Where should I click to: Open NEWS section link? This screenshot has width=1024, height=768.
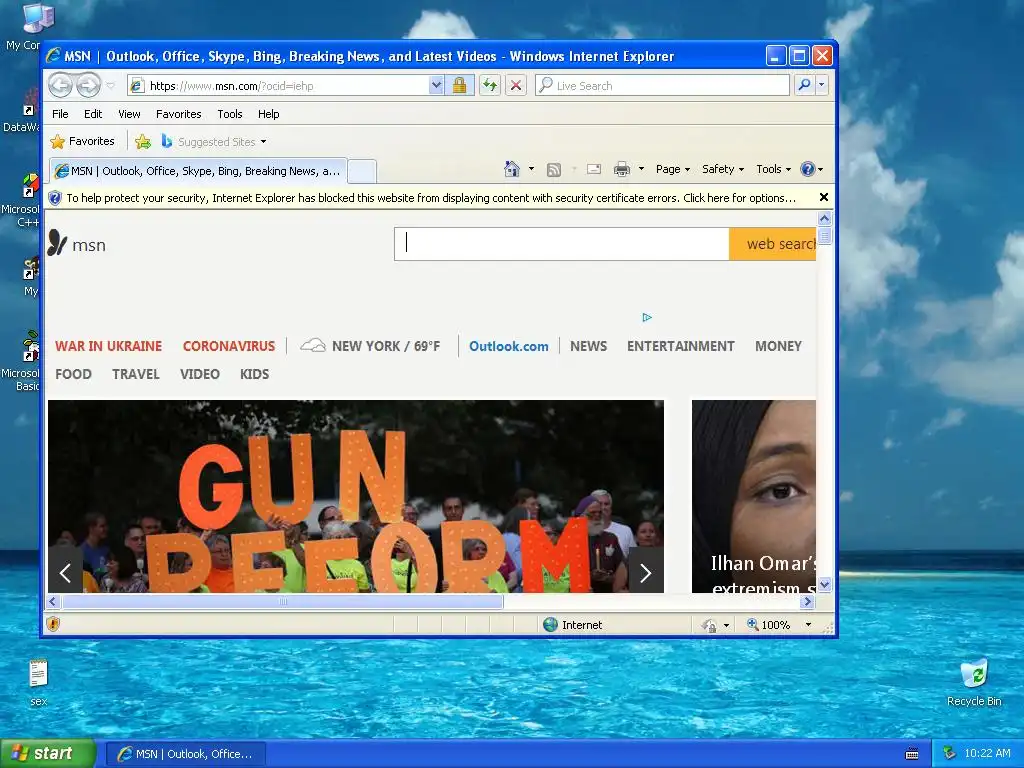588,346
